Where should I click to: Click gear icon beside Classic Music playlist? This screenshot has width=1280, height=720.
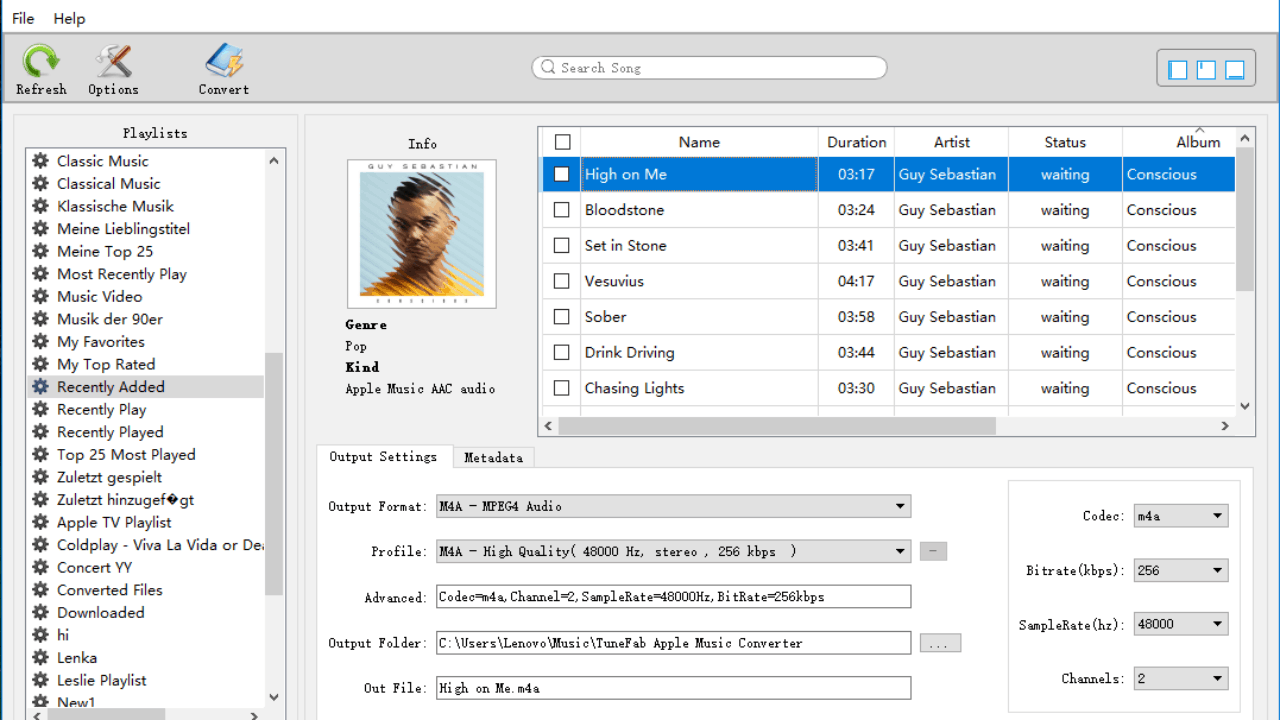(40, 161)
